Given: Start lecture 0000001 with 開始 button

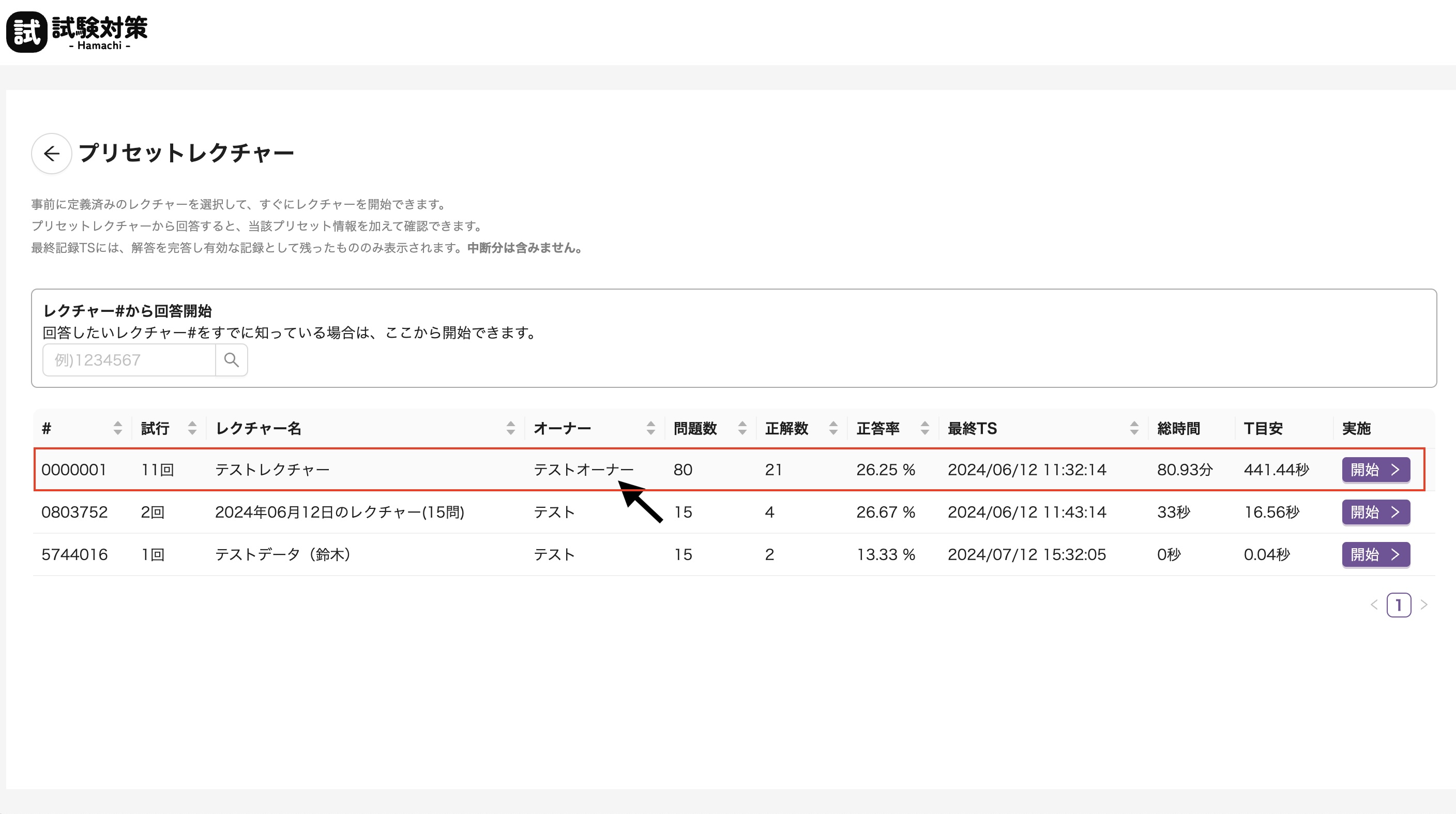Looking at the screenshot, I should pyautogui.click(x=1375, y=470).
